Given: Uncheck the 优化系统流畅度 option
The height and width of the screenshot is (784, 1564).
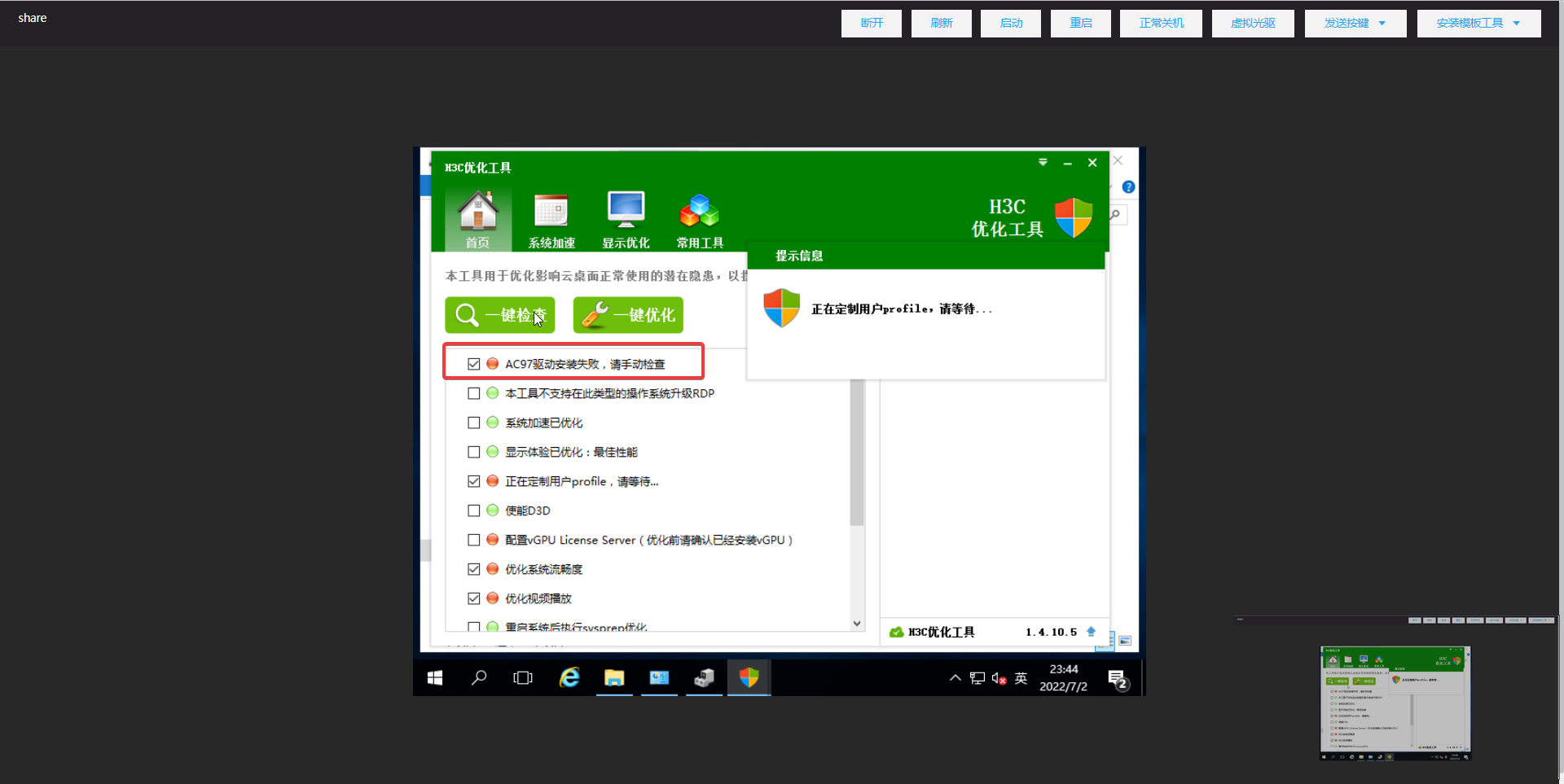Looking at the screenshot, I should tap(474, 569).
